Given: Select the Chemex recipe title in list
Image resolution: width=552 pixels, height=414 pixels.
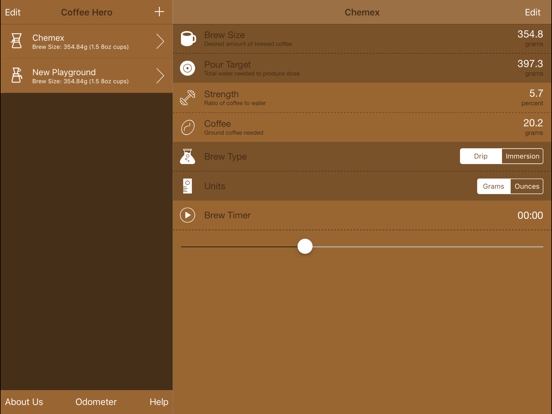Looking at the screenshot, I should tap(48, 38).
